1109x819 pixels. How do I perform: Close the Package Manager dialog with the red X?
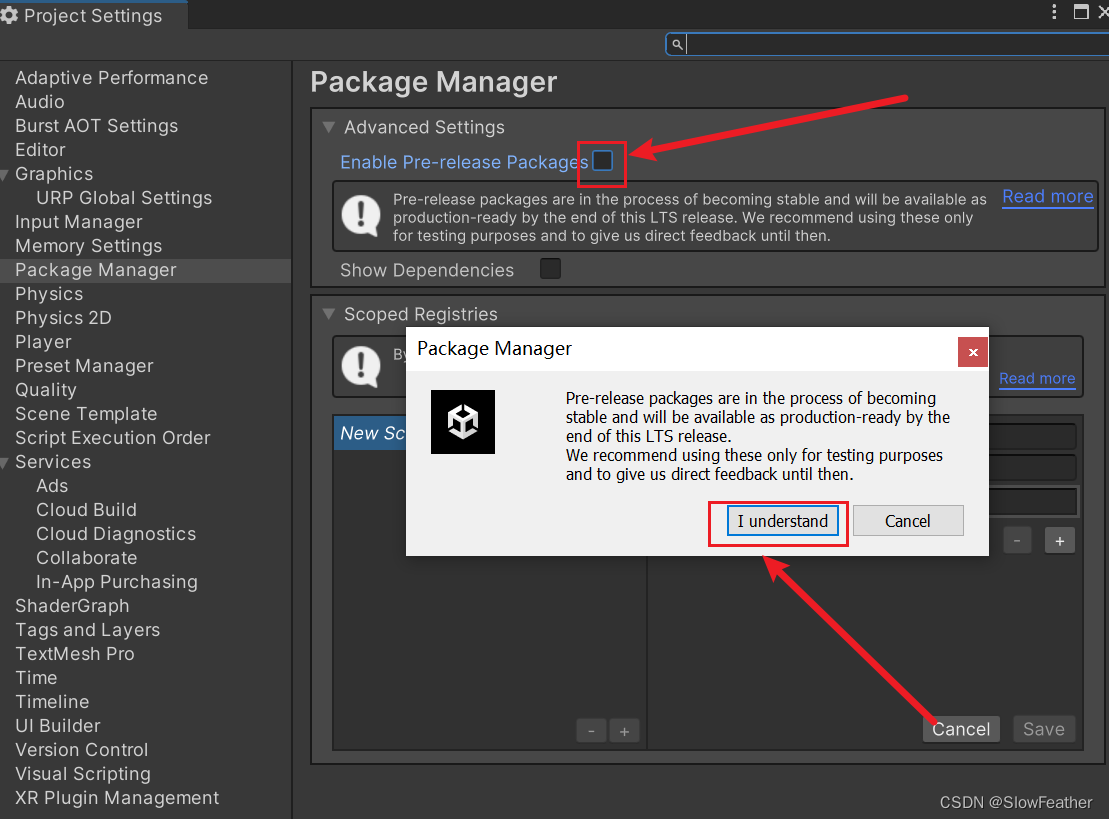click(x=972, y=352)
